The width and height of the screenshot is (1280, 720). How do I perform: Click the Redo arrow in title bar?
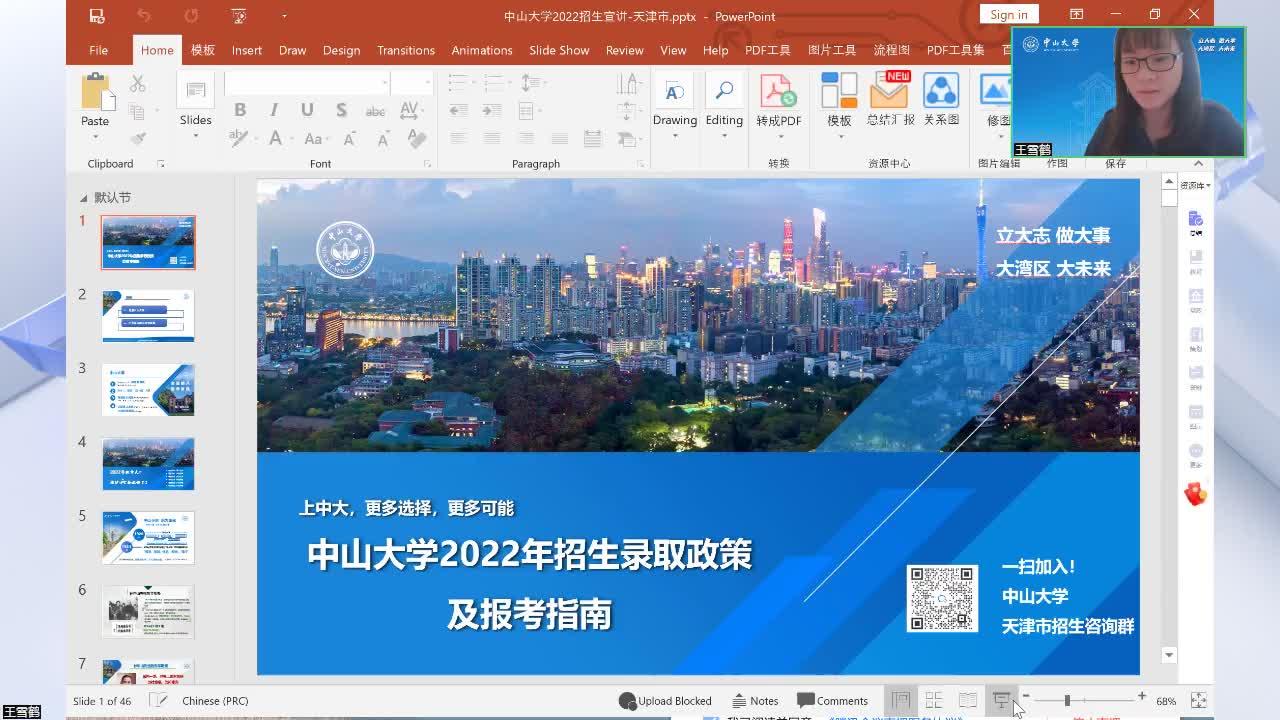(x=191, y=15)
